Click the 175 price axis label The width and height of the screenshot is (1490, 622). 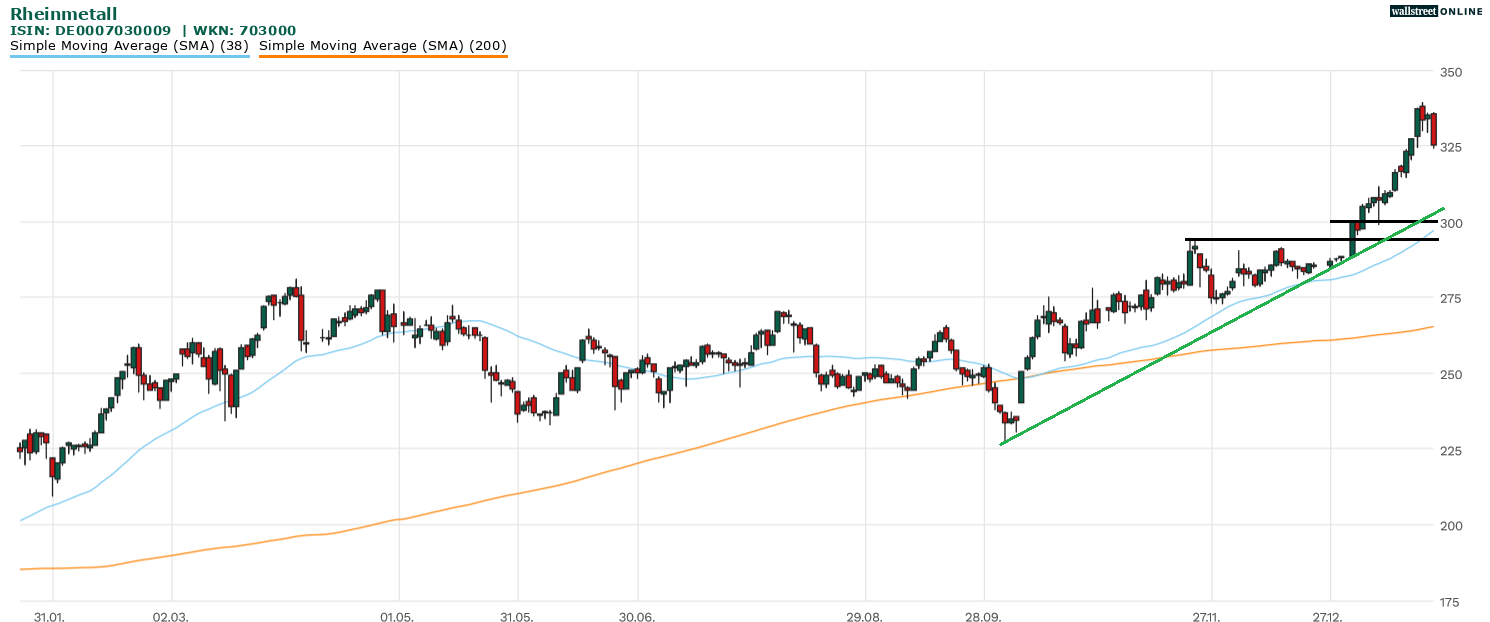click(1451, 602)
